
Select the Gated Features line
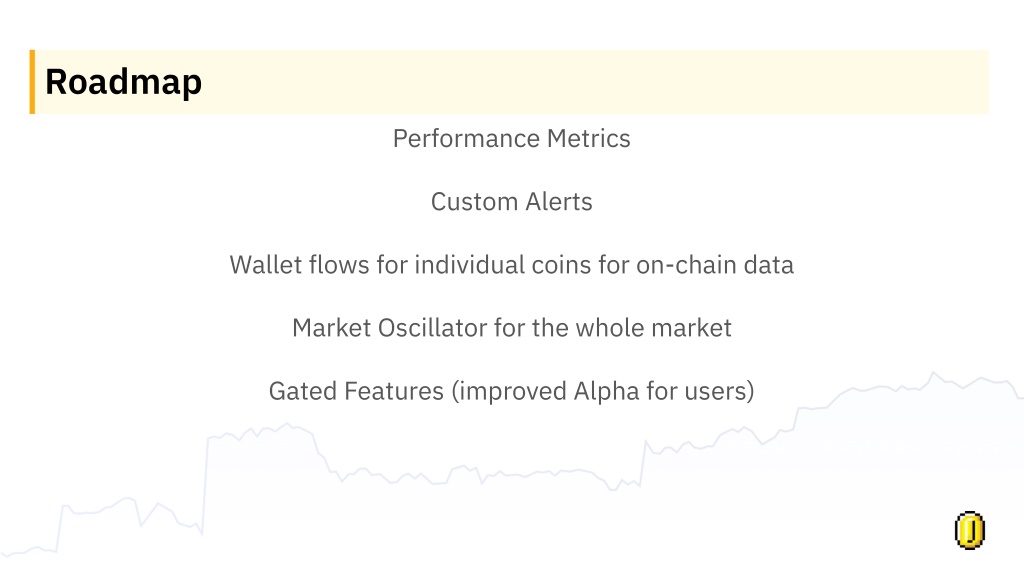pyautogui.click(x=511, y=391)
